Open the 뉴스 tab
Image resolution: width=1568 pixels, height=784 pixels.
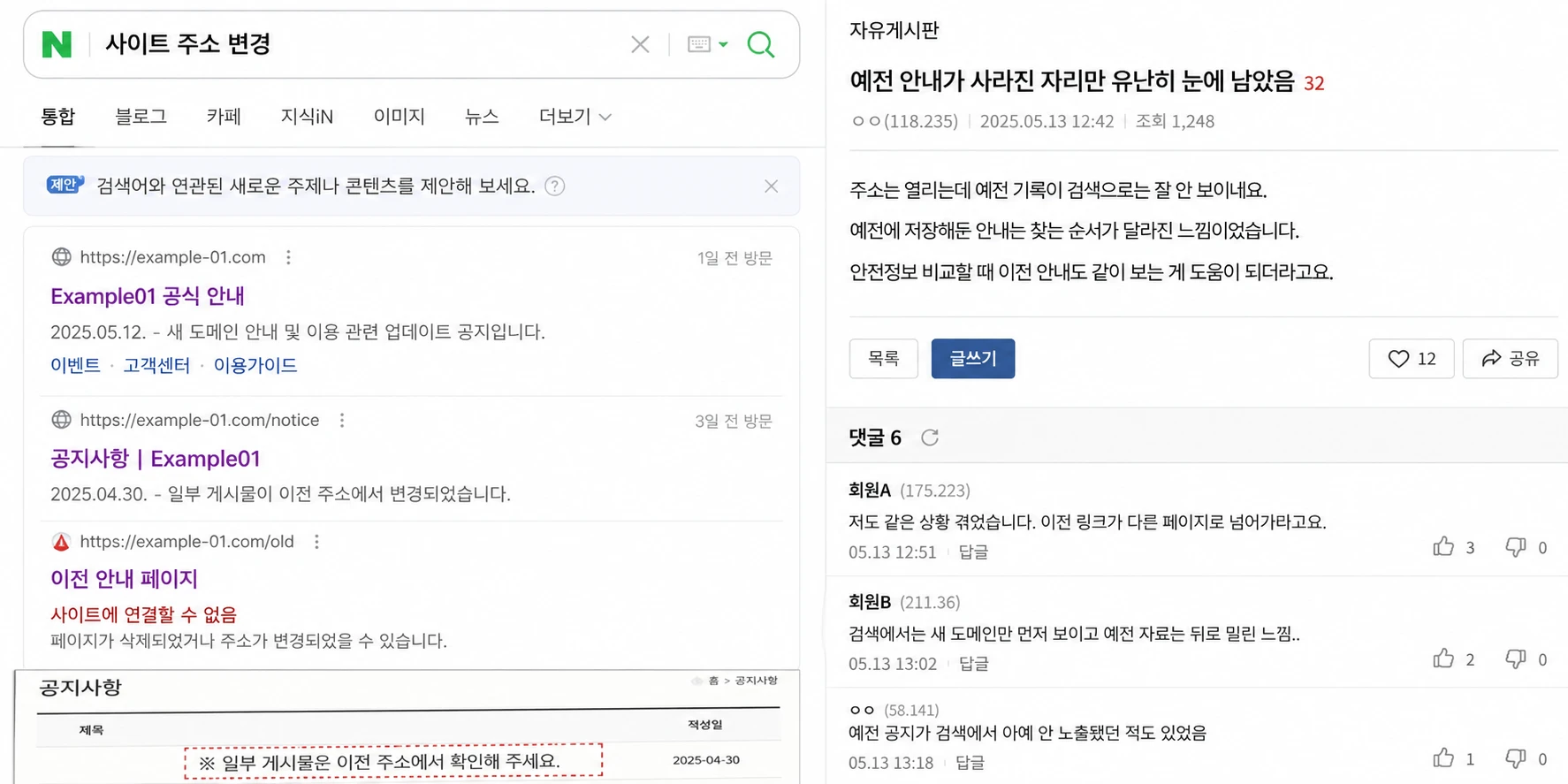pos(482,117)
